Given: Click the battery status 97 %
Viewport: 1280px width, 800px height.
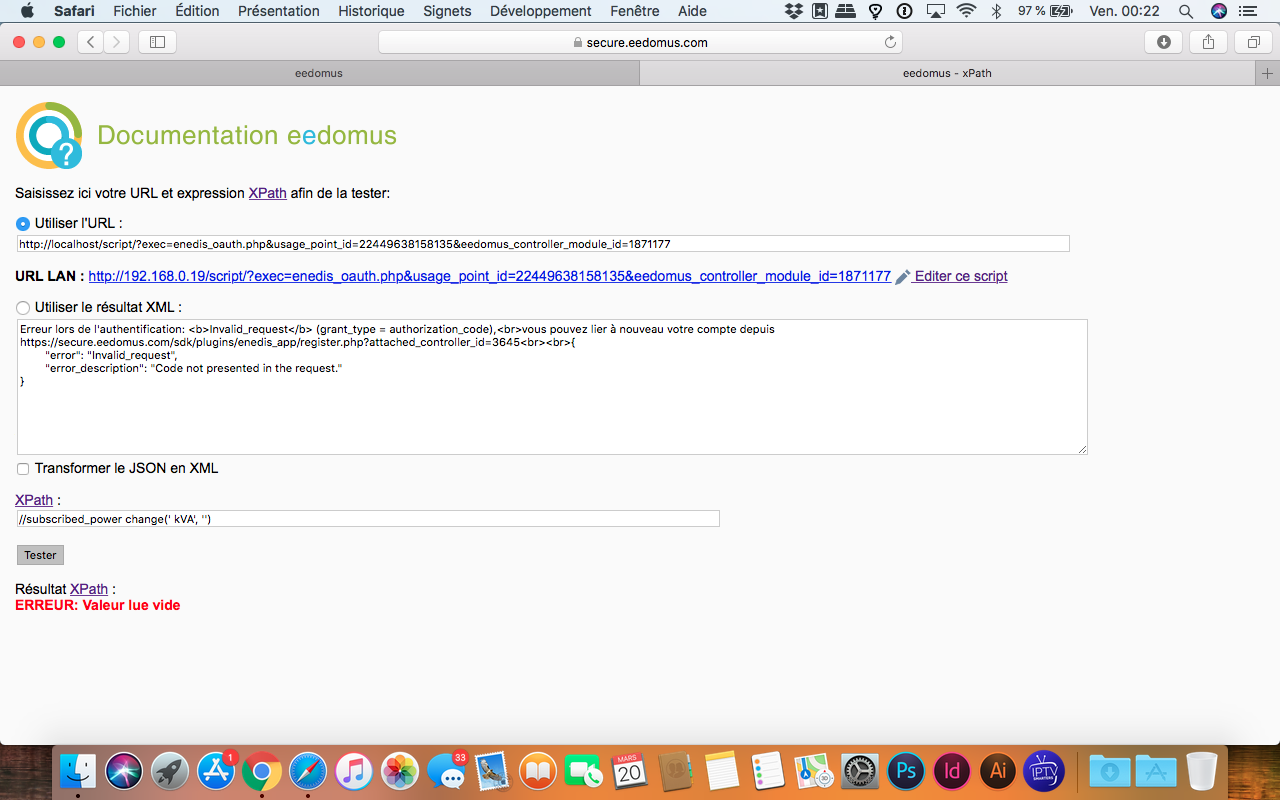Looking at the screenshot, I should [1045, 11].
